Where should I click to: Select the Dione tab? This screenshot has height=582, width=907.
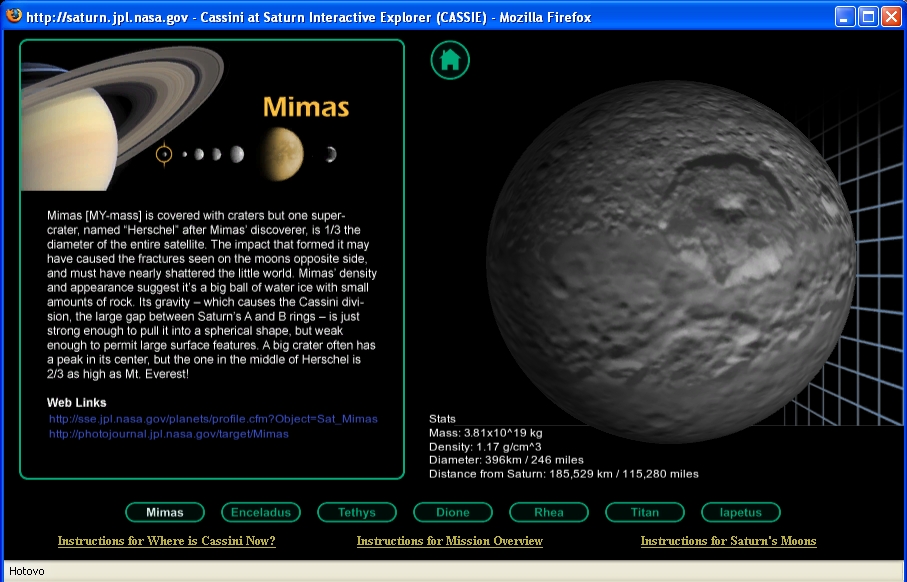coord(453,513)
